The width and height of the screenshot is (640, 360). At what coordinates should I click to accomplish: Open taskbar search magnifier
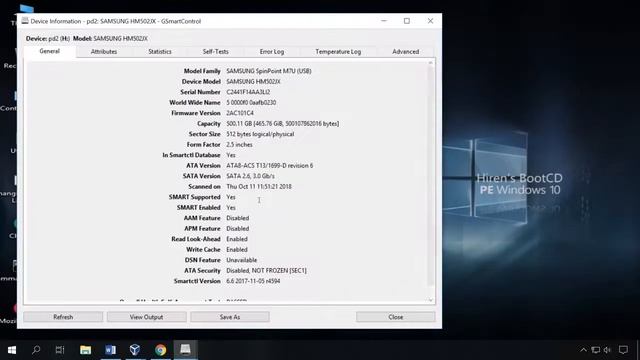pyautogui.click(x=36, y=350)
